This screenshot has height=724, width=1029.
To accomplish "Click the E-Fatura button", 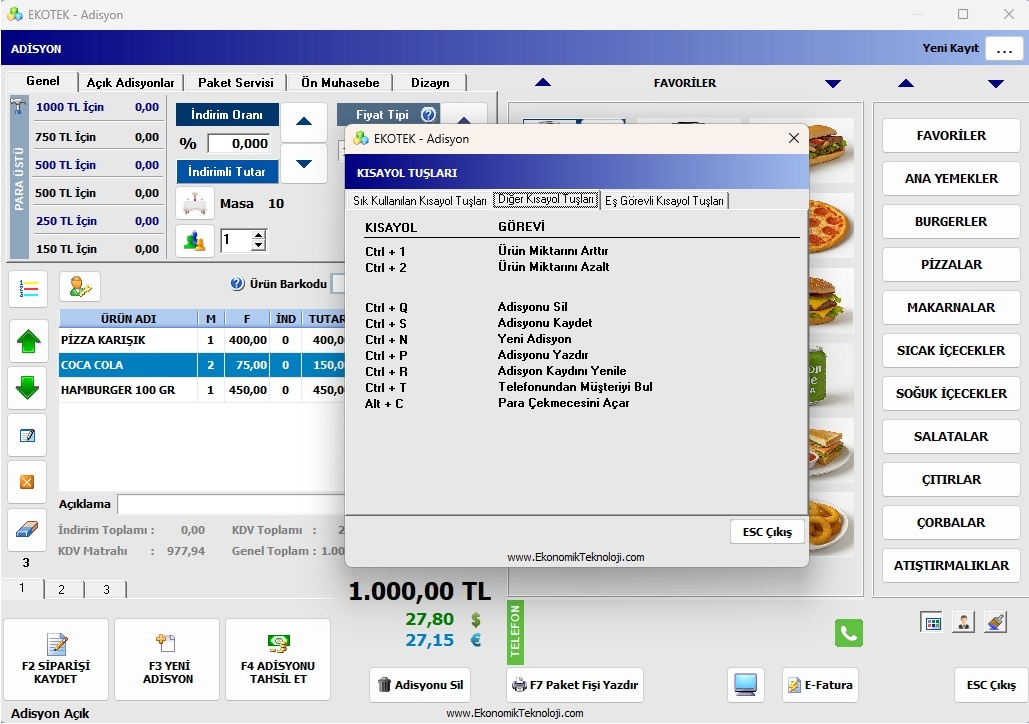I will (820, 685).
